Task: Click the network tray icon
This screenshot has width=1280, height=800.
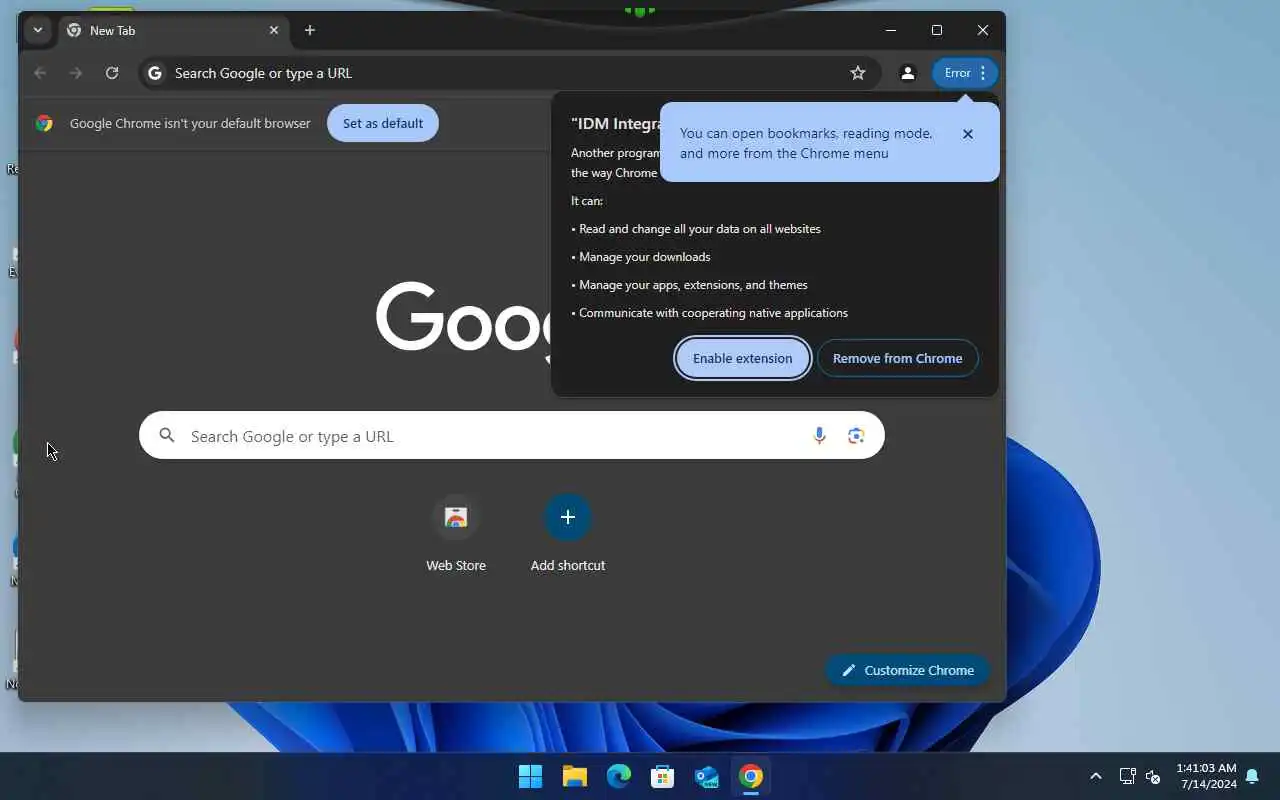Action: pos(1127,776)
